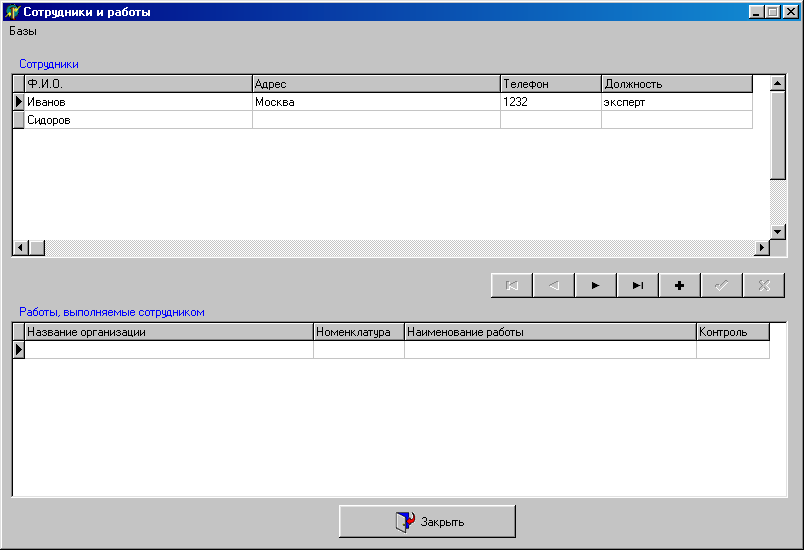Click the Номенклатура column header

coord(359,332)
